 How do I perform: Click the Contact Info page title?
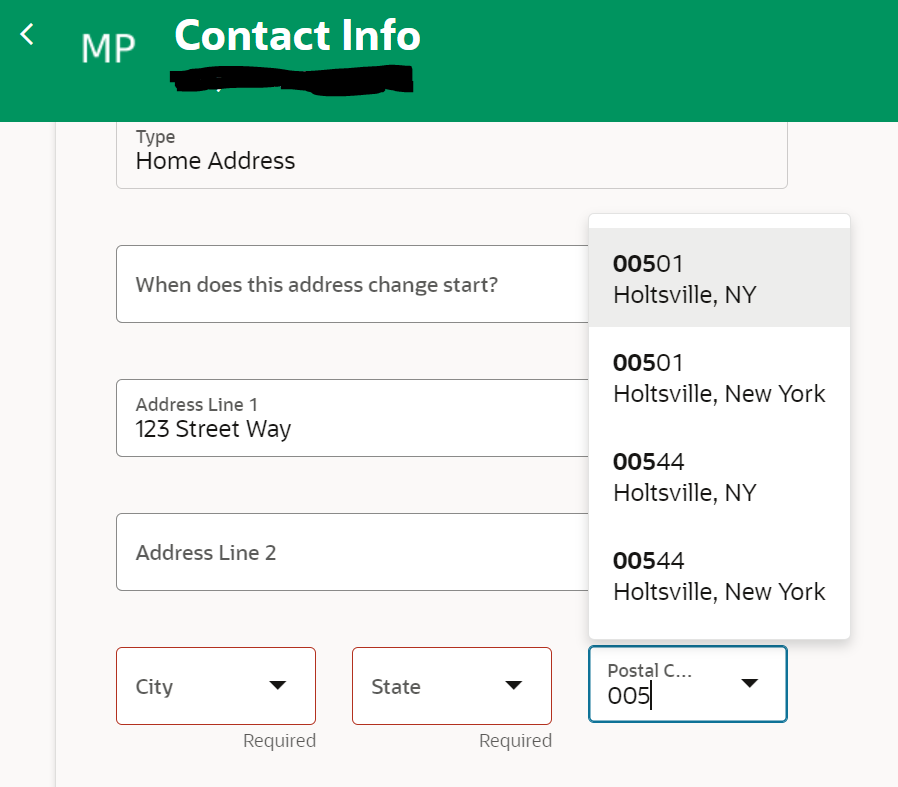297,36
